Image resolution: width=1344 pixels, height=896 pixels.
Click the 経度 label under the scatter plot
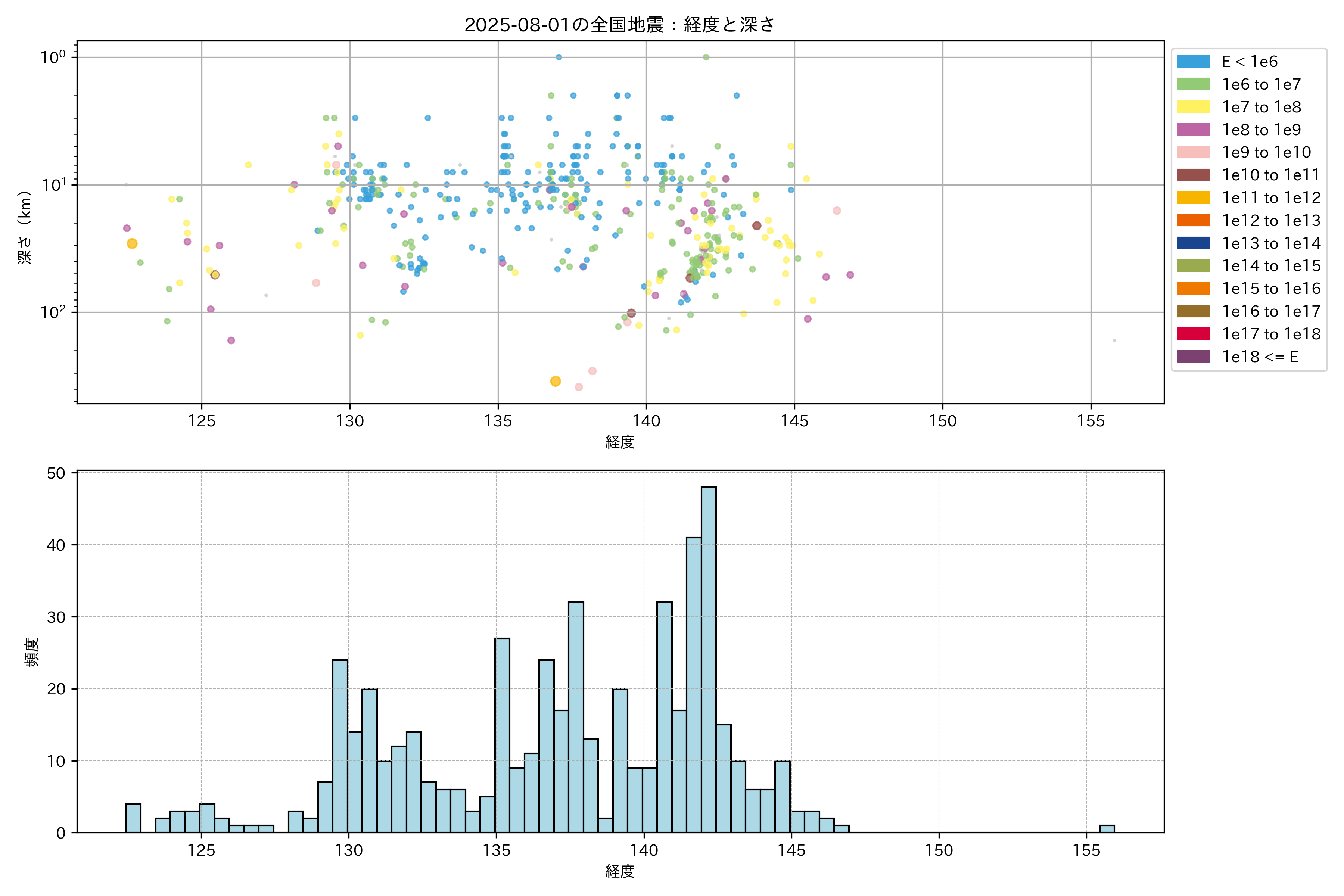pyautogui.click(x=620, y=442)
